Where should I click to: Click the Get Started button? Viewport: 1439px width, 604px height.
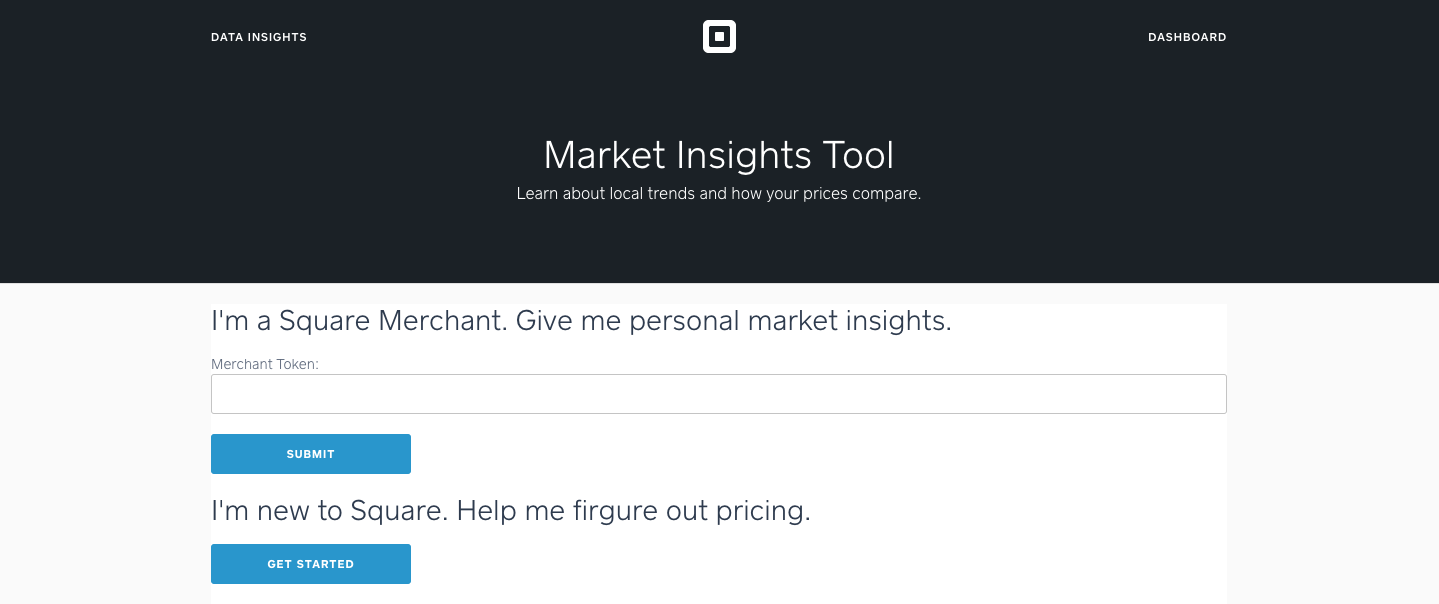311,564
